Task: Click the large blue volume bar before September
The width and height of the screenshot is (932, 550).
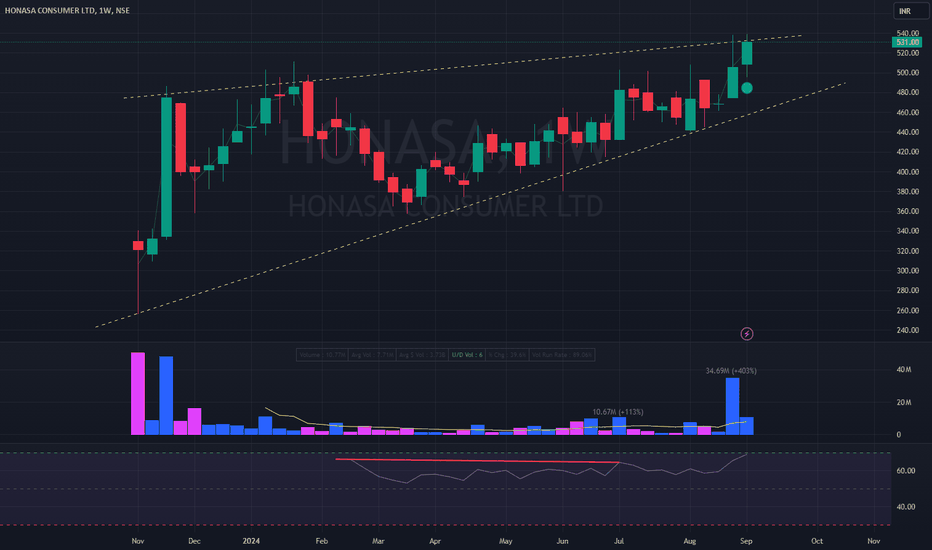Action: tap(732, 406)
